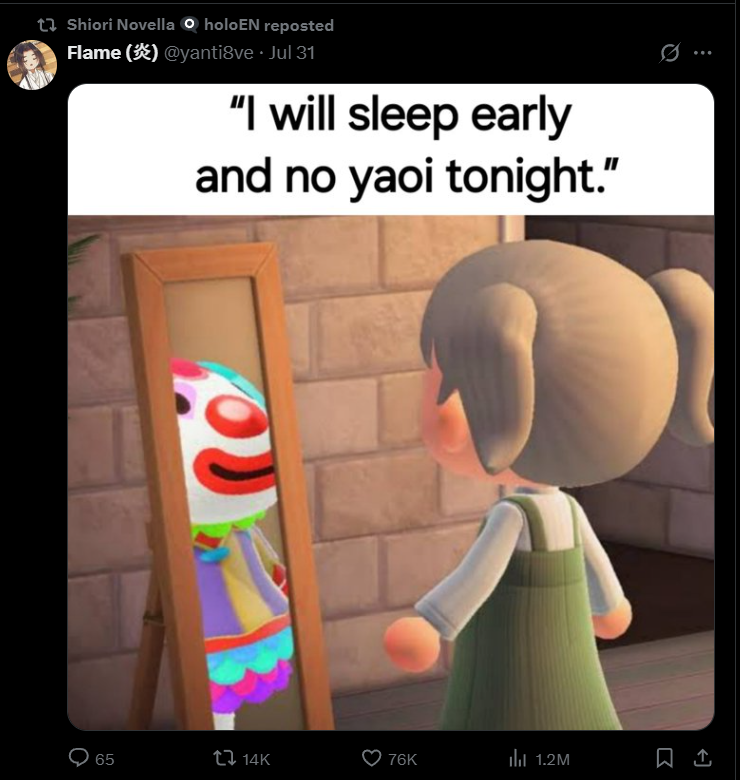
Task: Click the Grok slashed-circle icon
Action: coord(669,53)
